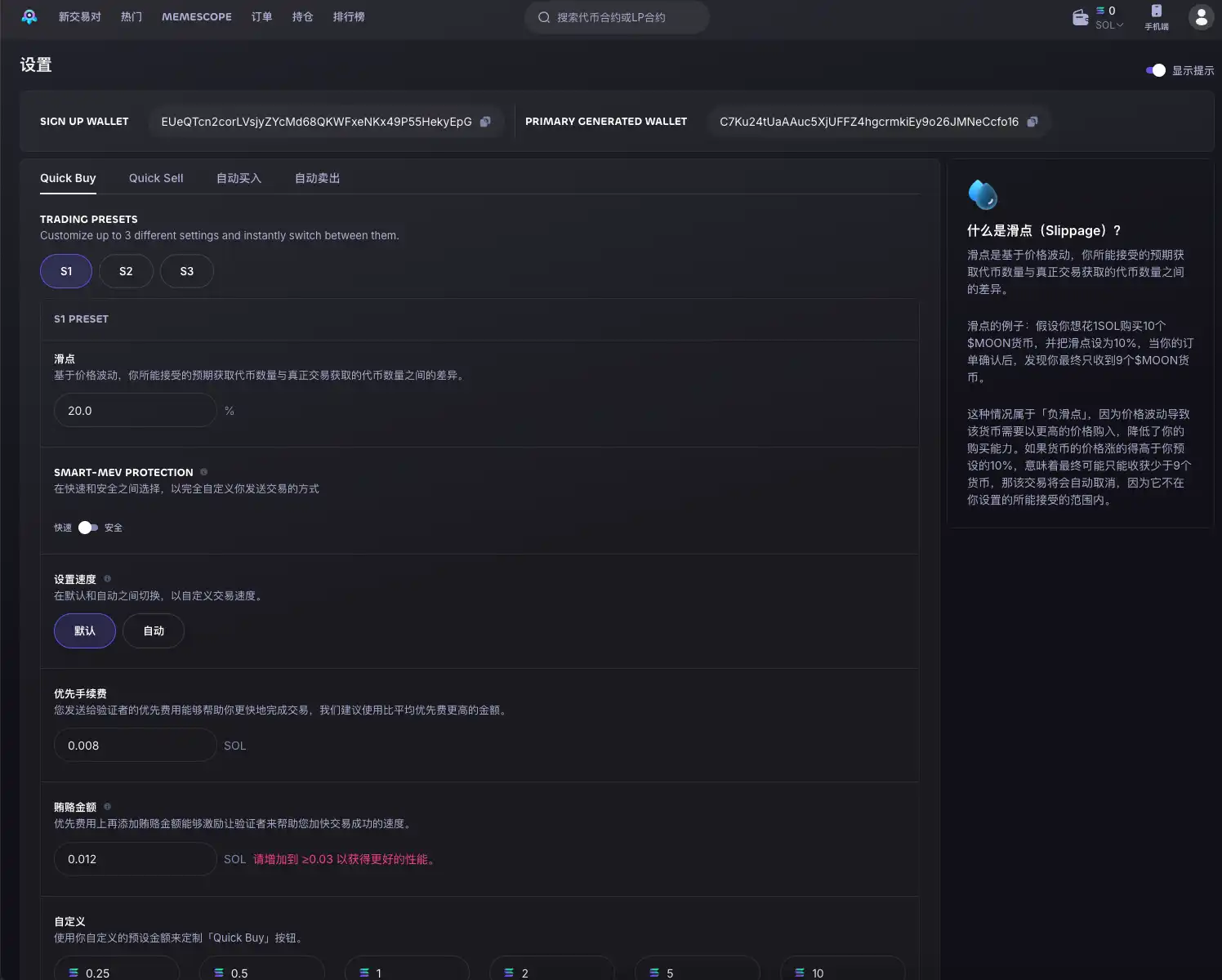Select preset S3
The height and width of the screenshot is (980, 1222).
pos(186,270)
